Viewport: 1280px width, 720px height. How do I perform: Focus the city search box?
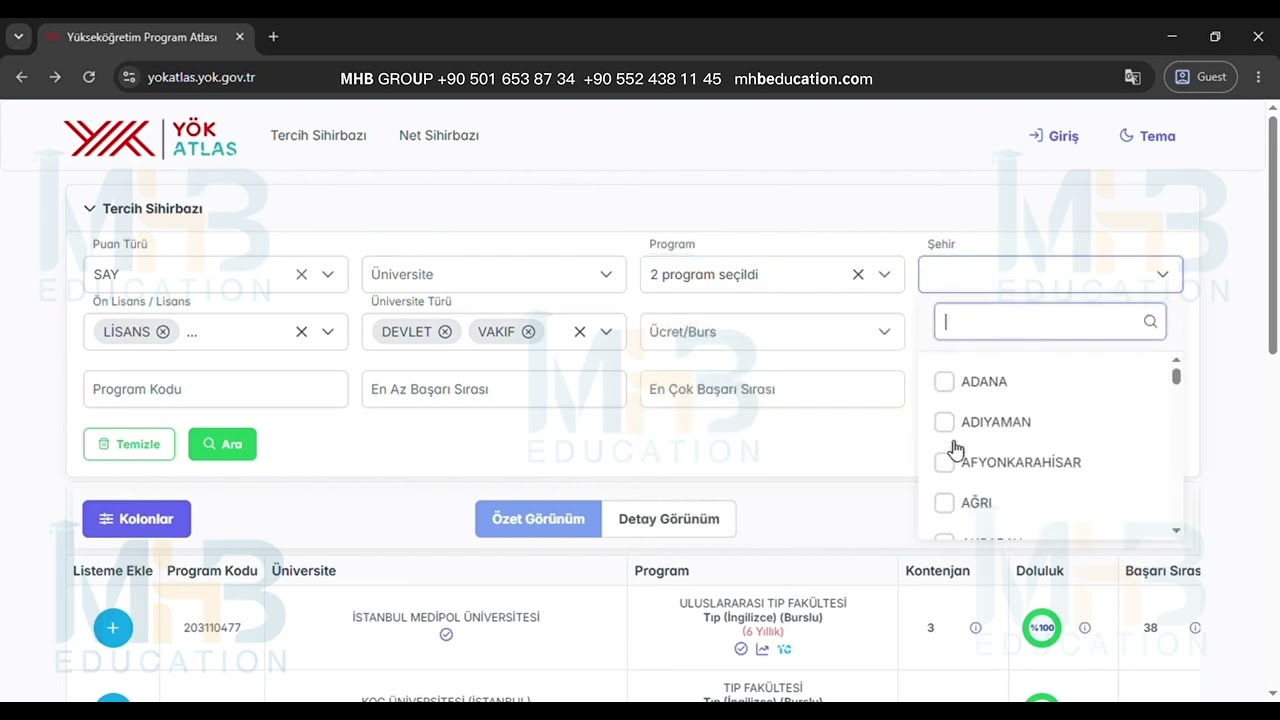click(1050, 322)
